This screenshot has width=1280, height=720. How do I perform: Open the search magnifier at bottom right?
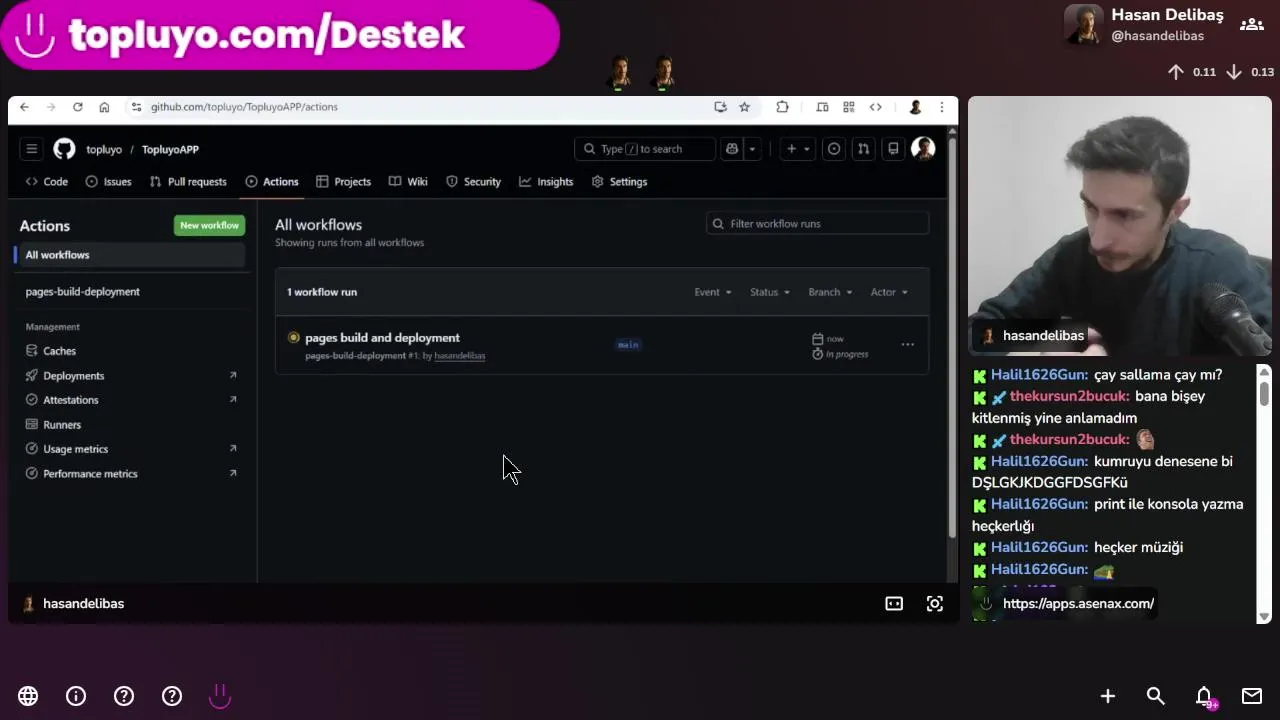(1156, 696)
